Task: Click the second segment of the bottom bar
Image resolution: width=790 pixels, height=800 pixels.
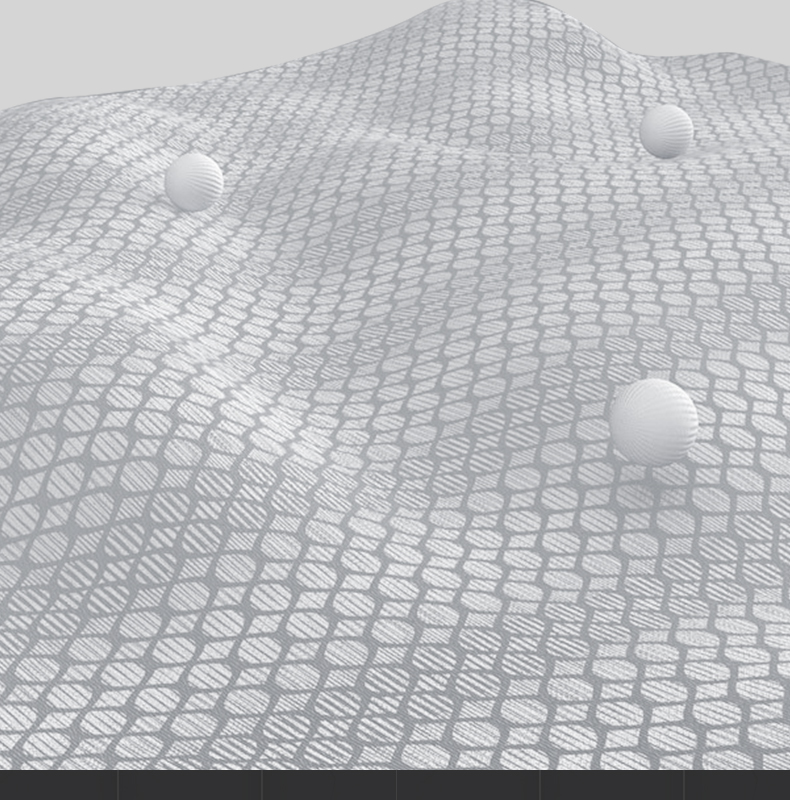Action: (190, 785)
